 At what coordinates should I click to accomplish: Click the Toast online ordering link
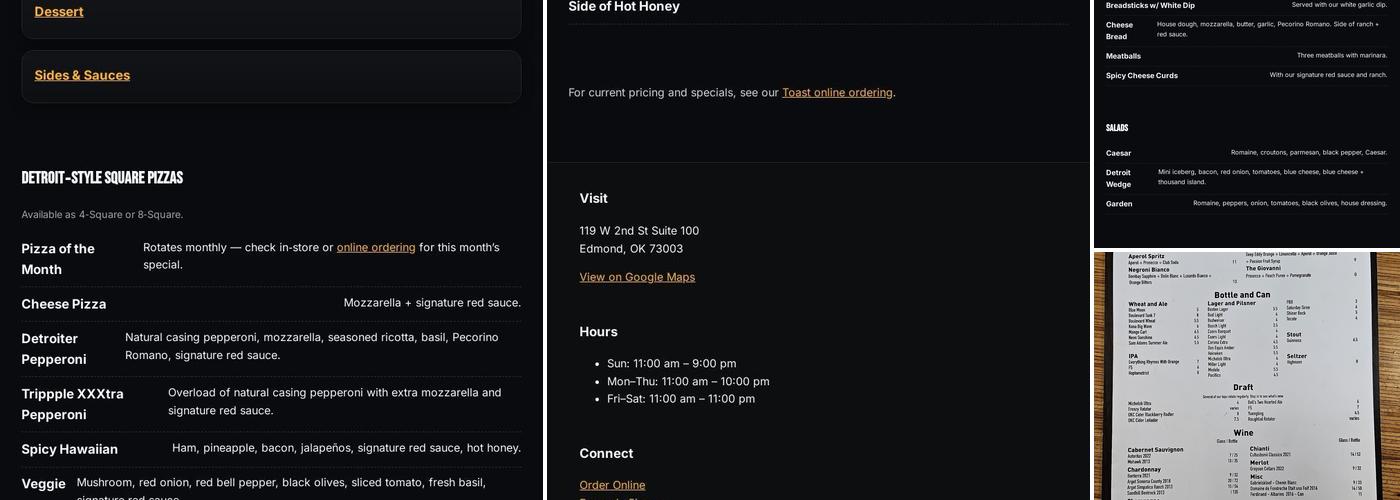pyautogui.click(x=837, y=92)
